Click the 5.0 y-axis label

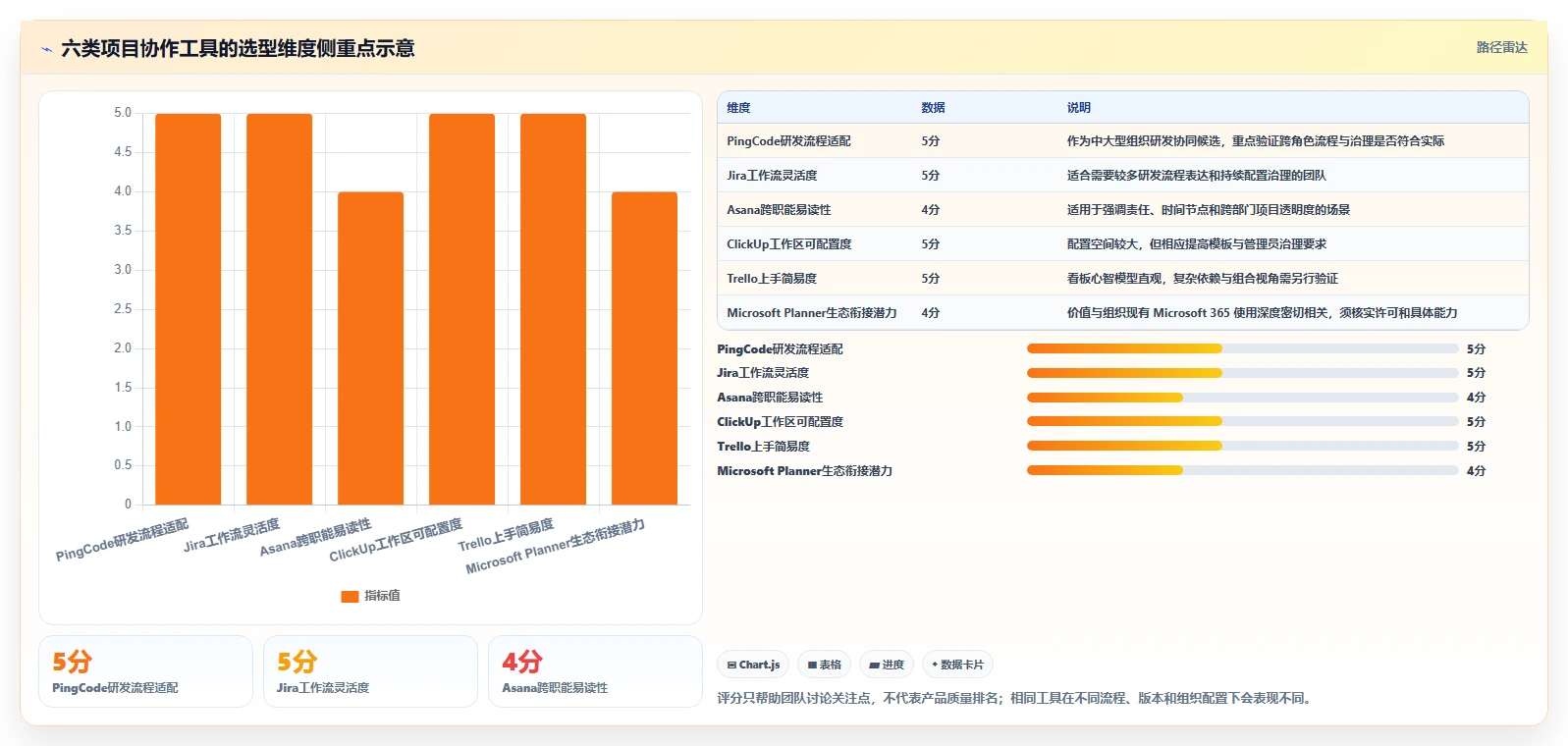pyautogui.click(x=123, y=113)
